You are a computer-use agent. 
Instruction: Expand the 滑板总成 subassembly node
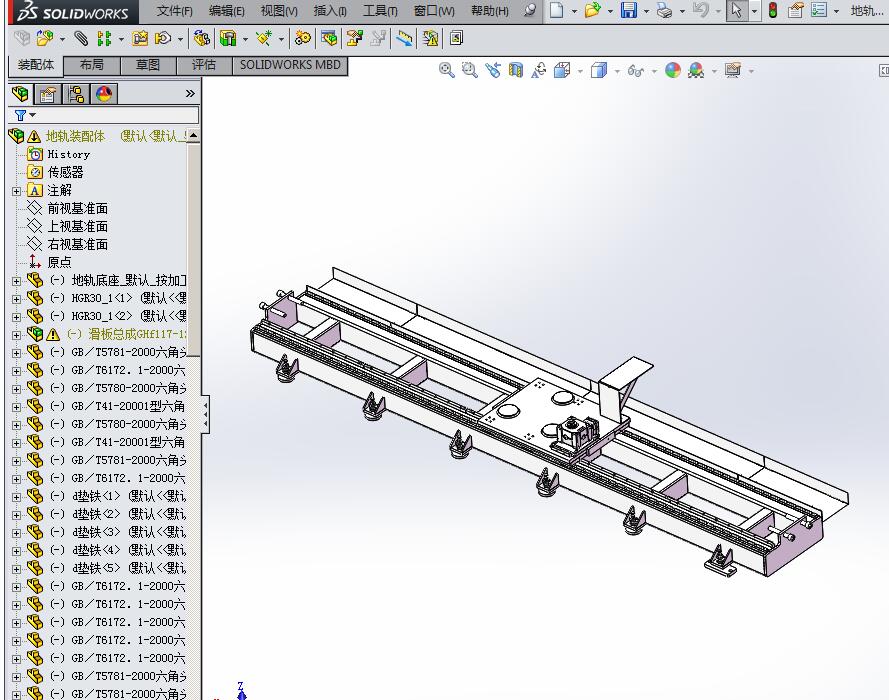16,335
